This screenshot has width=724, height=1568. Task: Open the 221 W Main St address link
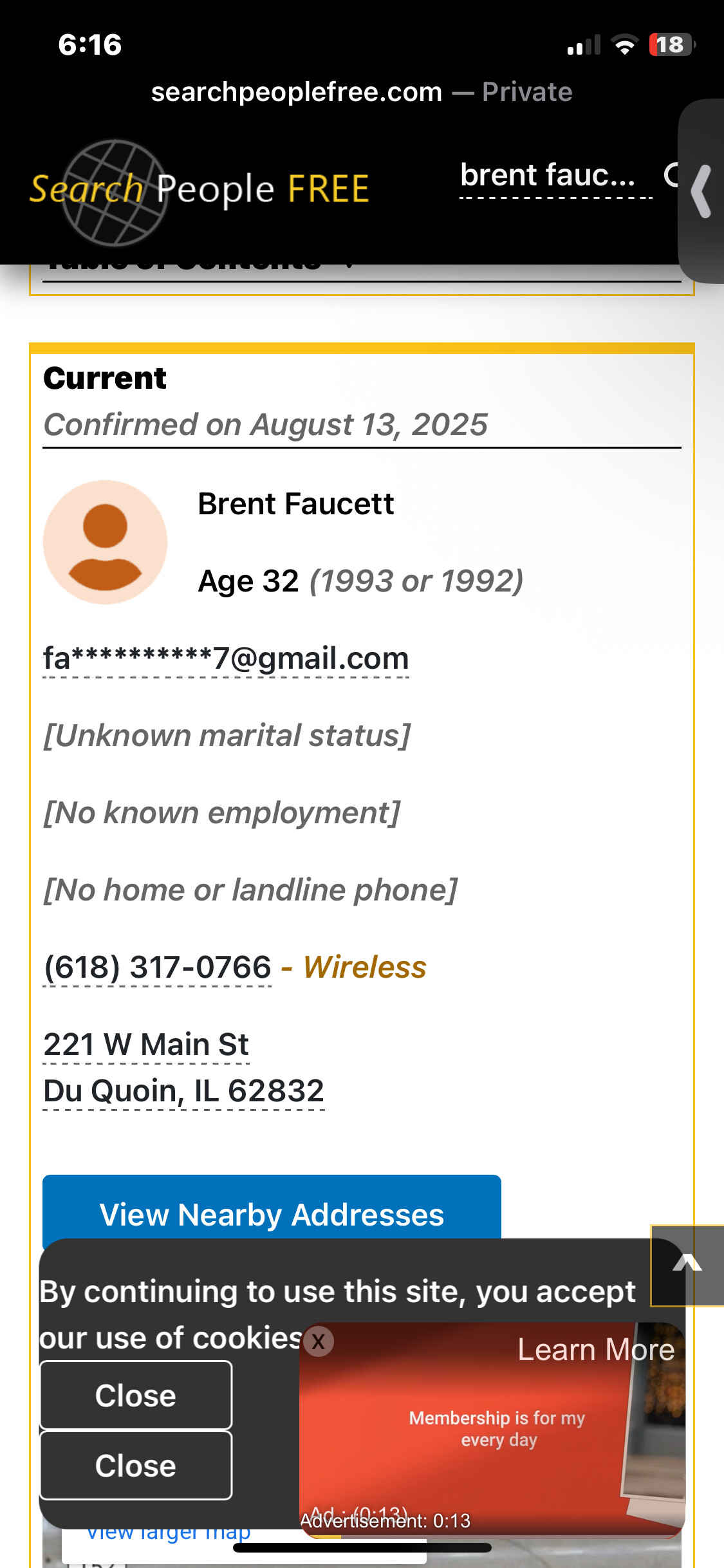(x=146, y=1045)
